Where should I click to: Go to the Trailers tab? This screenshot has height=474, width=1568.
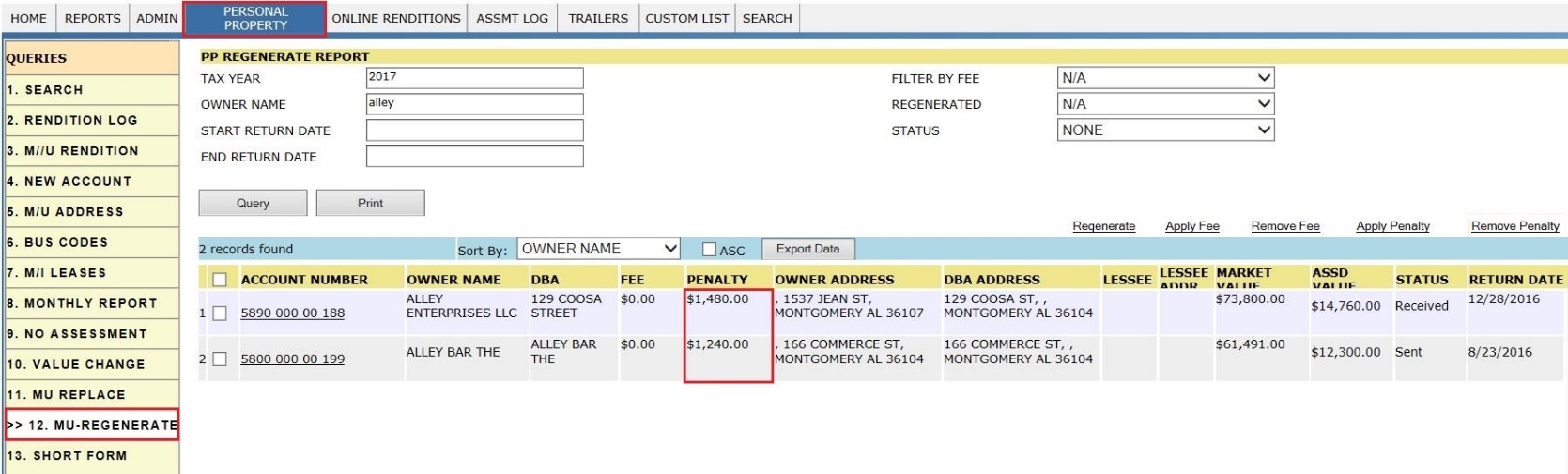598,18
